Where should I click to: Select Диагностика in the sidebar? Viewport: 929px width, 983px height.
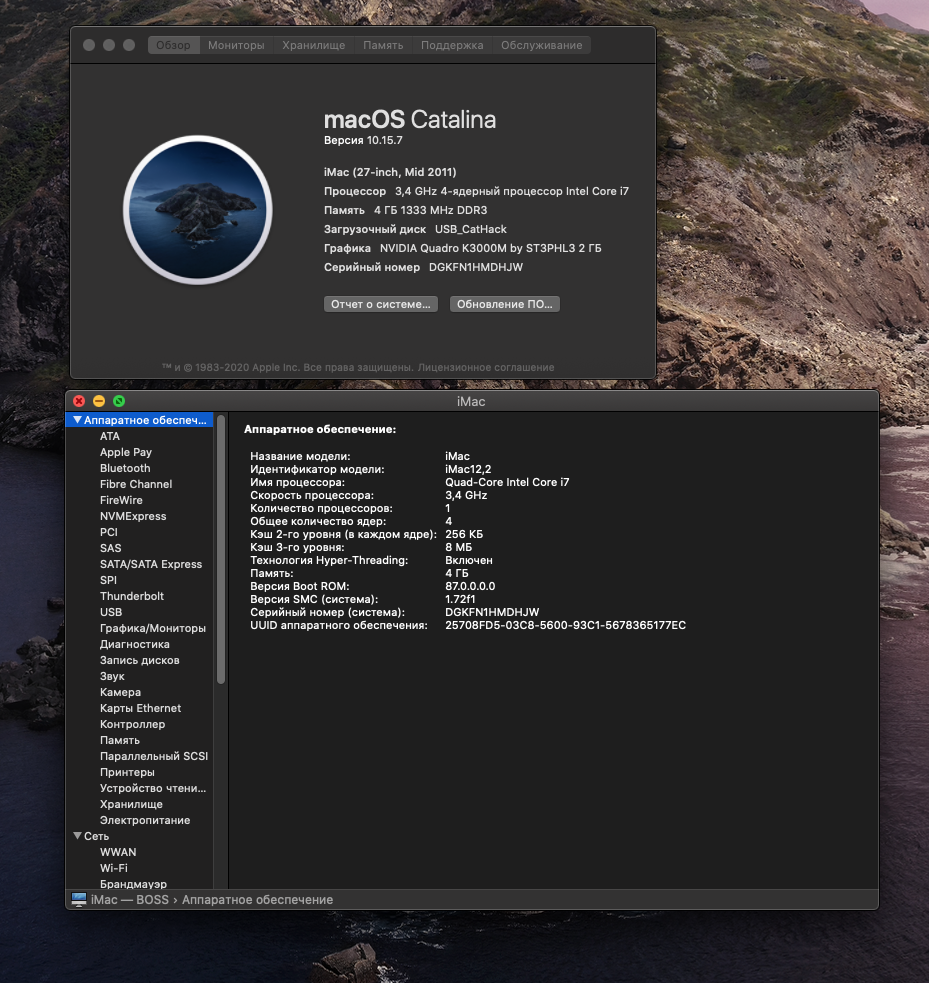134,644
